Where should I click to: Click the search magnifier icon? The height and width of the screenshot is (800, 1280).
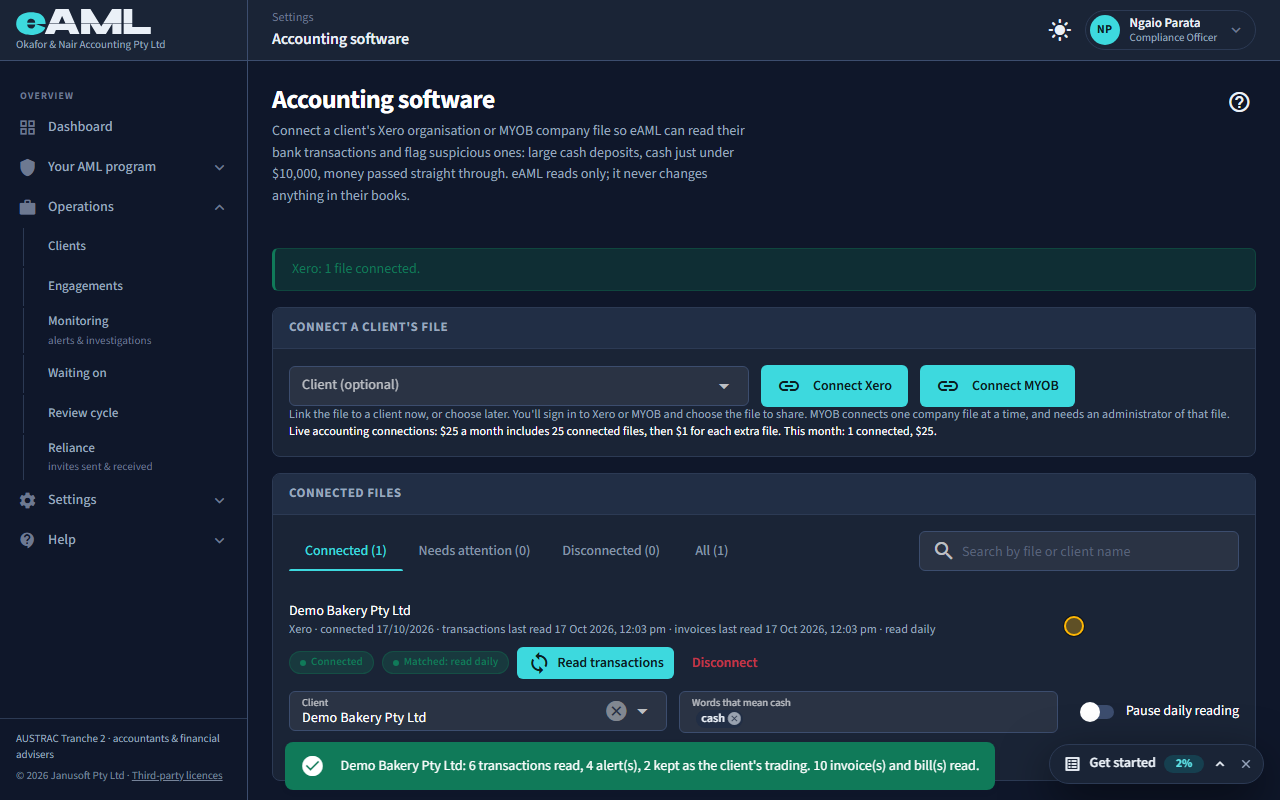pyautogui.click(x=943, y=551)
